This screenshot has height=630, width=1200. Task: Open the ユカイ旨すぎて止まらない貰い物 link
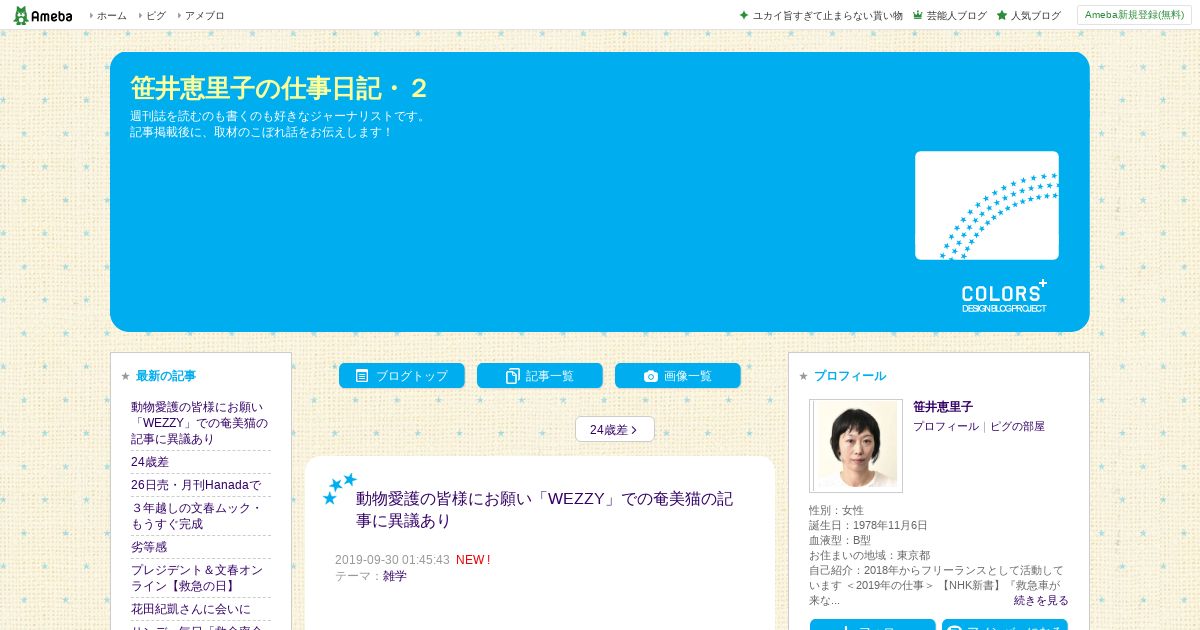point(828,16)
